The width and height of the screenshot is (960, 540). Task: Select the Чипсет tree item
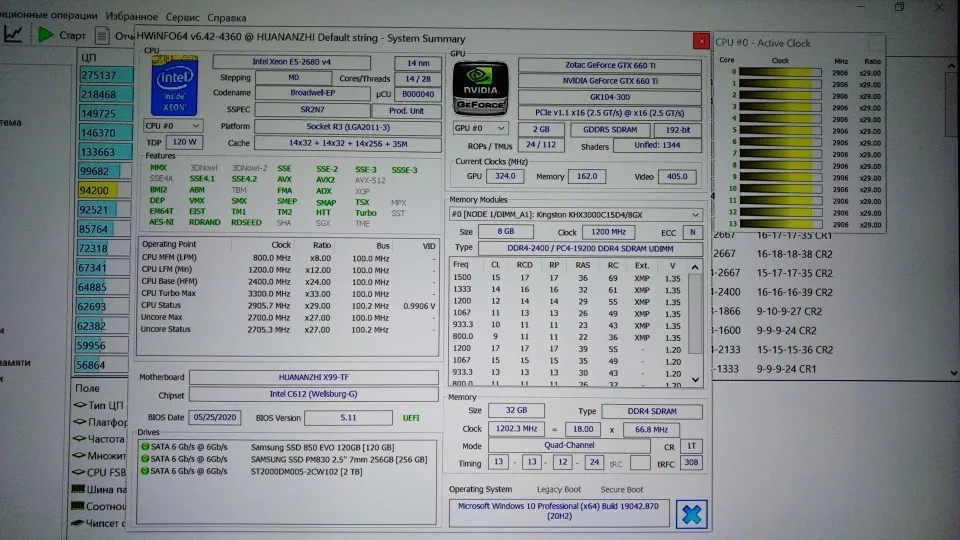coord(96,523)
